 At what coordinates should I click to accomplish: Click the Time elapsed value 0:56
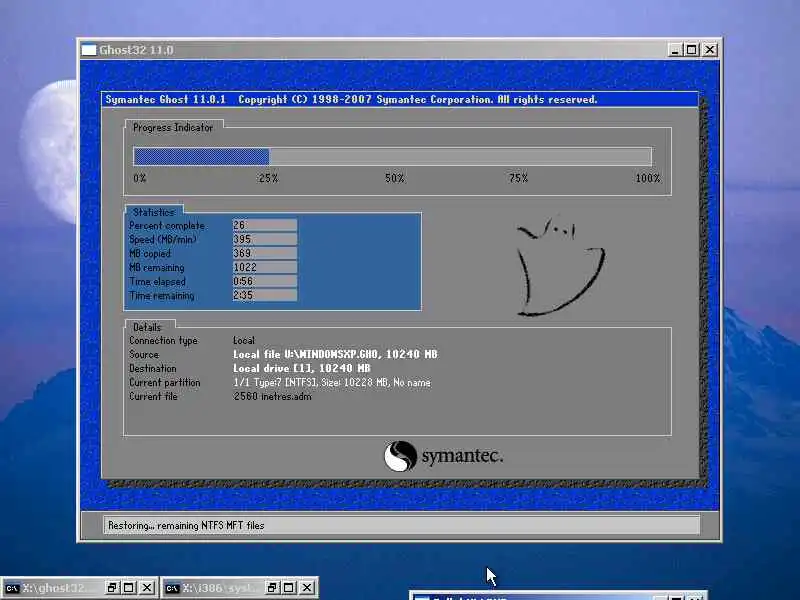(264, 281)
